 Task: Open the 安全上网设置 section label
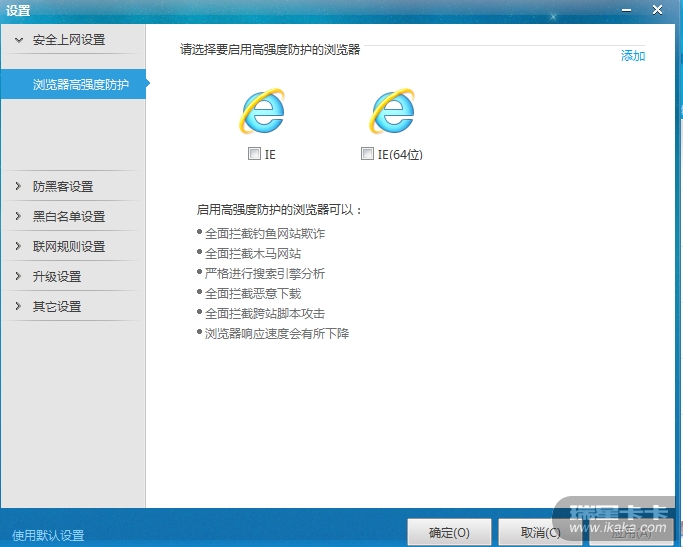click(x=69, y=40)
